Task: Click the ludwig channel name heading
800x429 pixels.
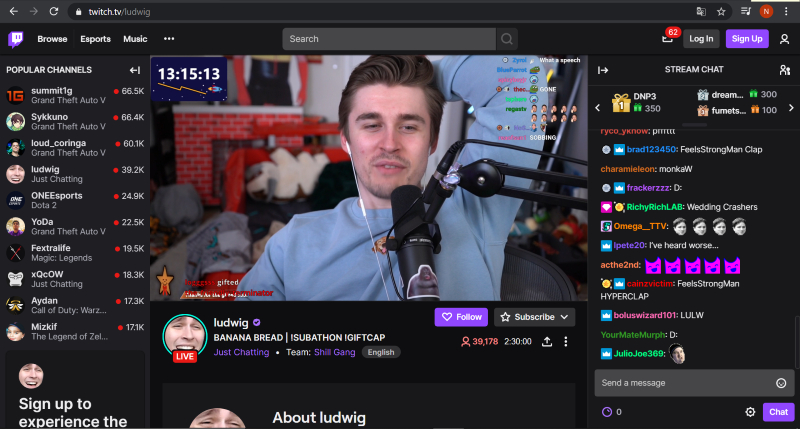Action: click(231, 322)
